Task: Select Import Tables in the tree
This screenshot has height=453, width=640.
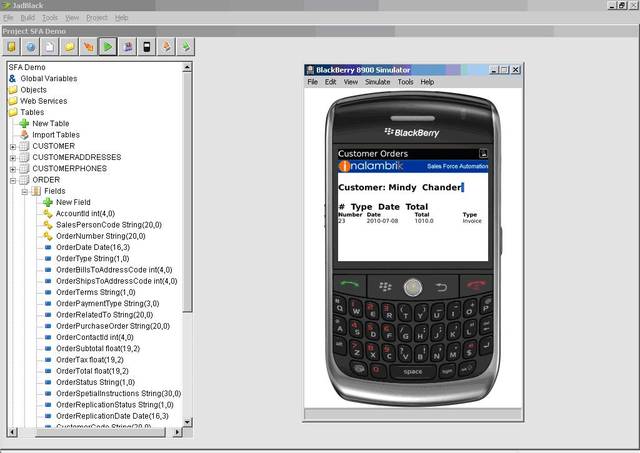Action: click(56, 135)
